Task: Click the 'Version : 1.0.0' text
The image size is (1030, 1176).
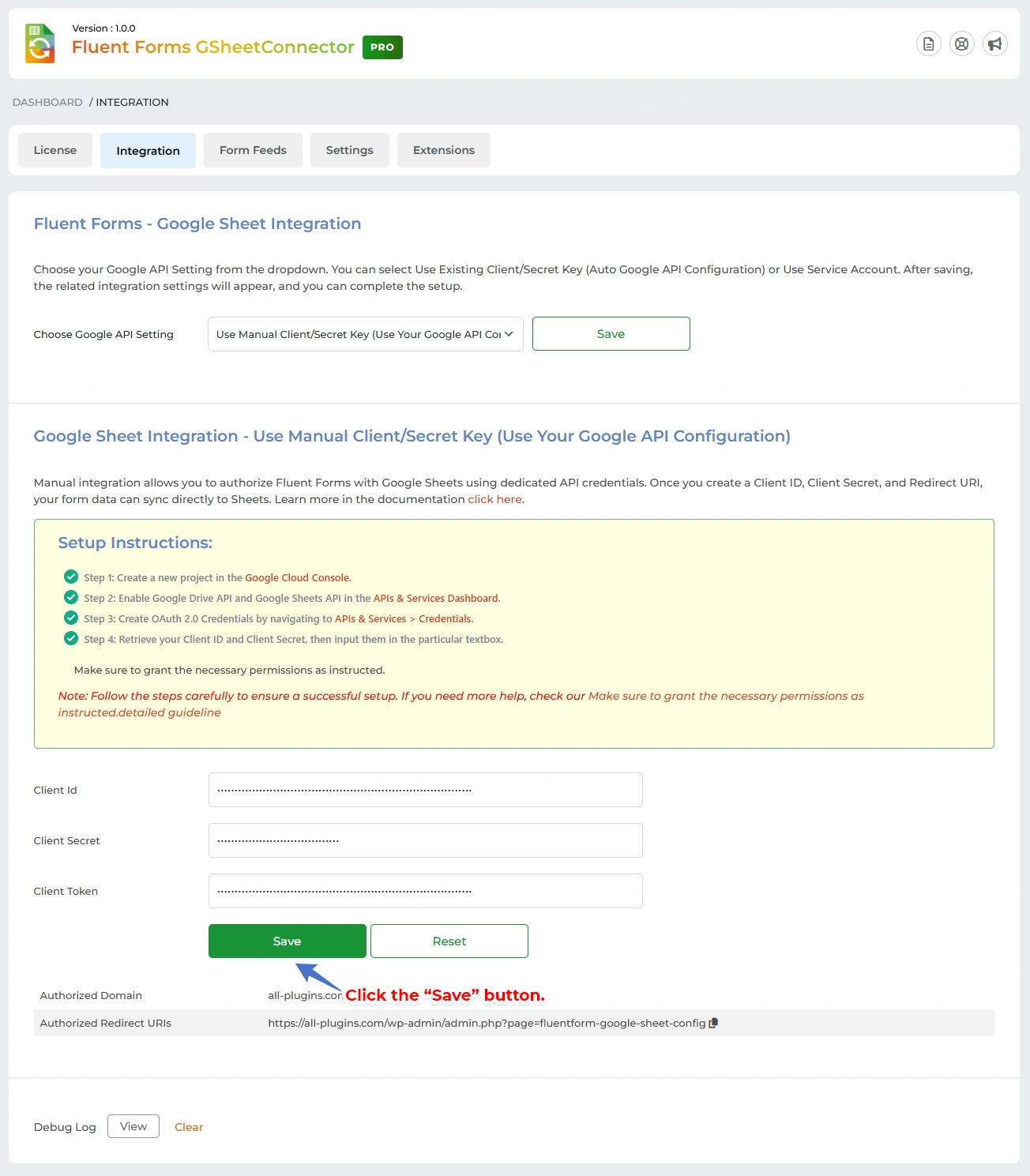Action: [103, 28]
